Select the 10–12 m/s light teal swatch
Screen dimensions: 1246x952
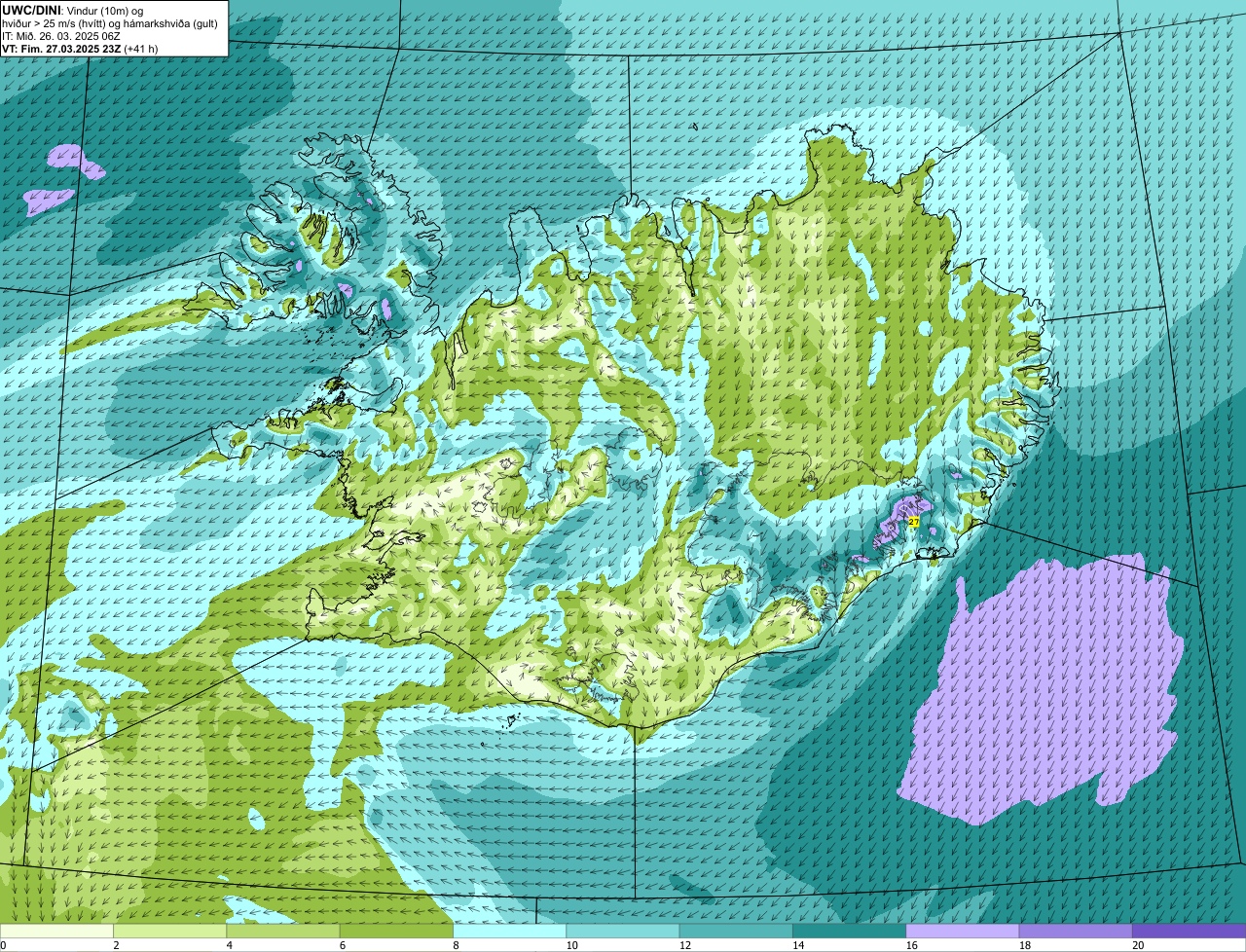point(623,931)
